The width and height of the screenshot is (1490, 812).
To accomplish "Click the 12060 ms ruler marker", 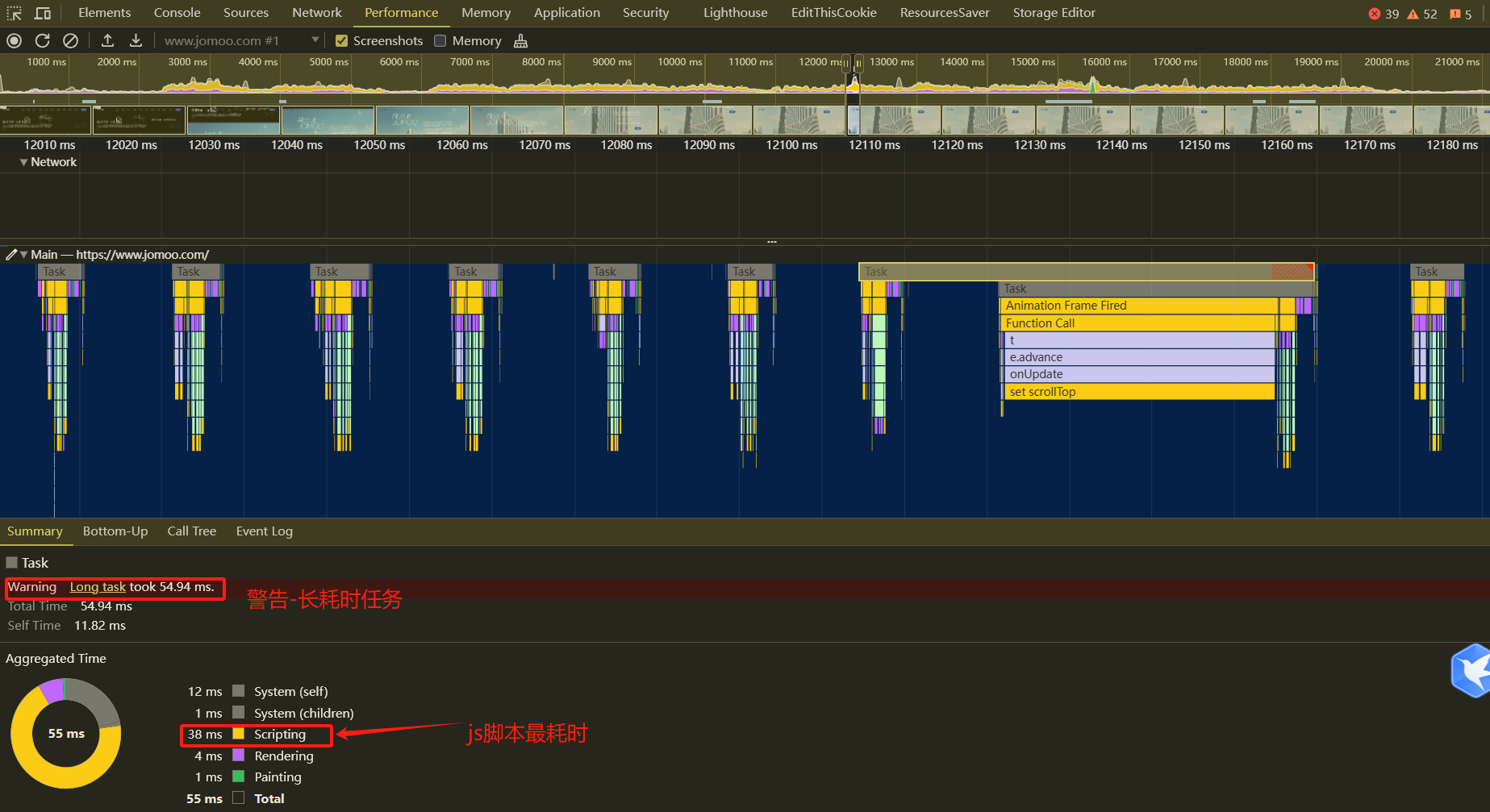I will pyautogui.click(x=462, y=145).
